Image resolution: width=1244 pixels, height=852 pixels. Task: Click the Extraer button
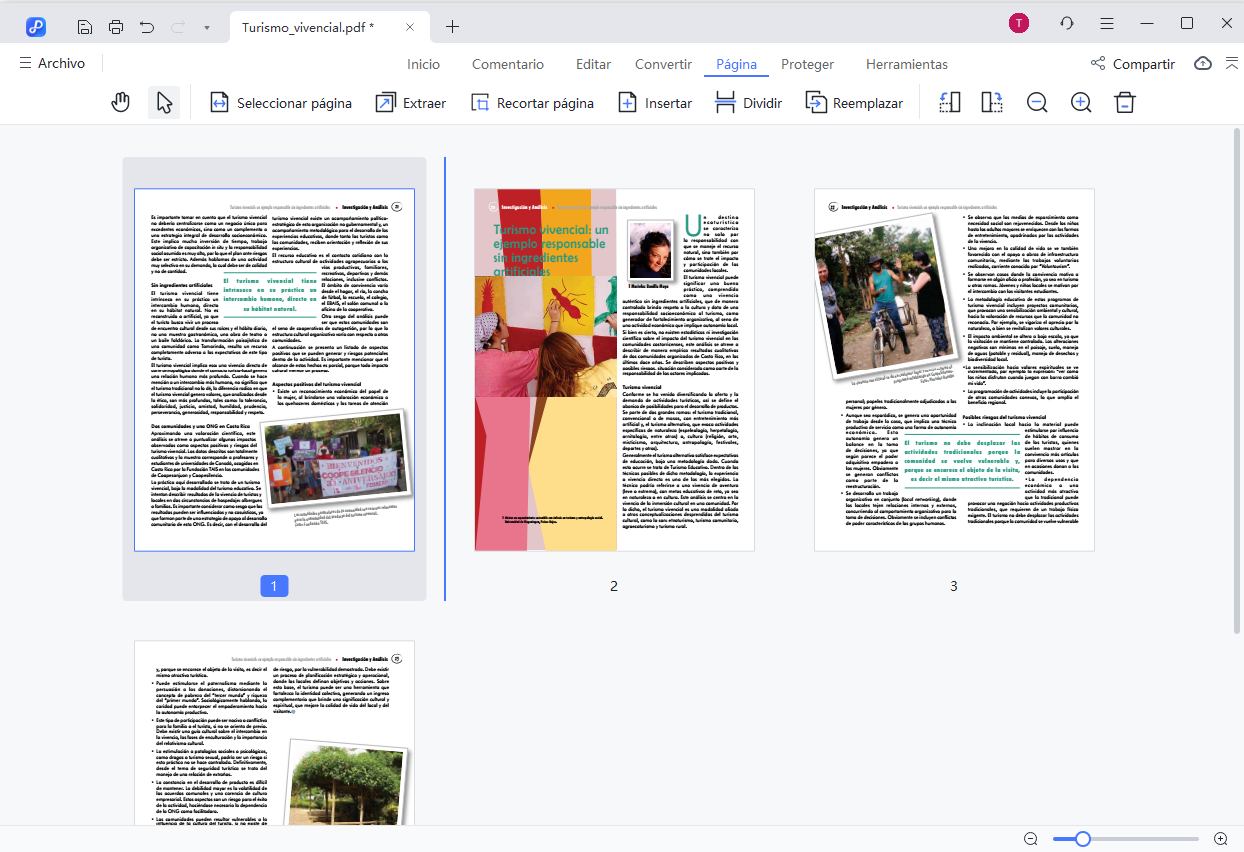(410, 103)
